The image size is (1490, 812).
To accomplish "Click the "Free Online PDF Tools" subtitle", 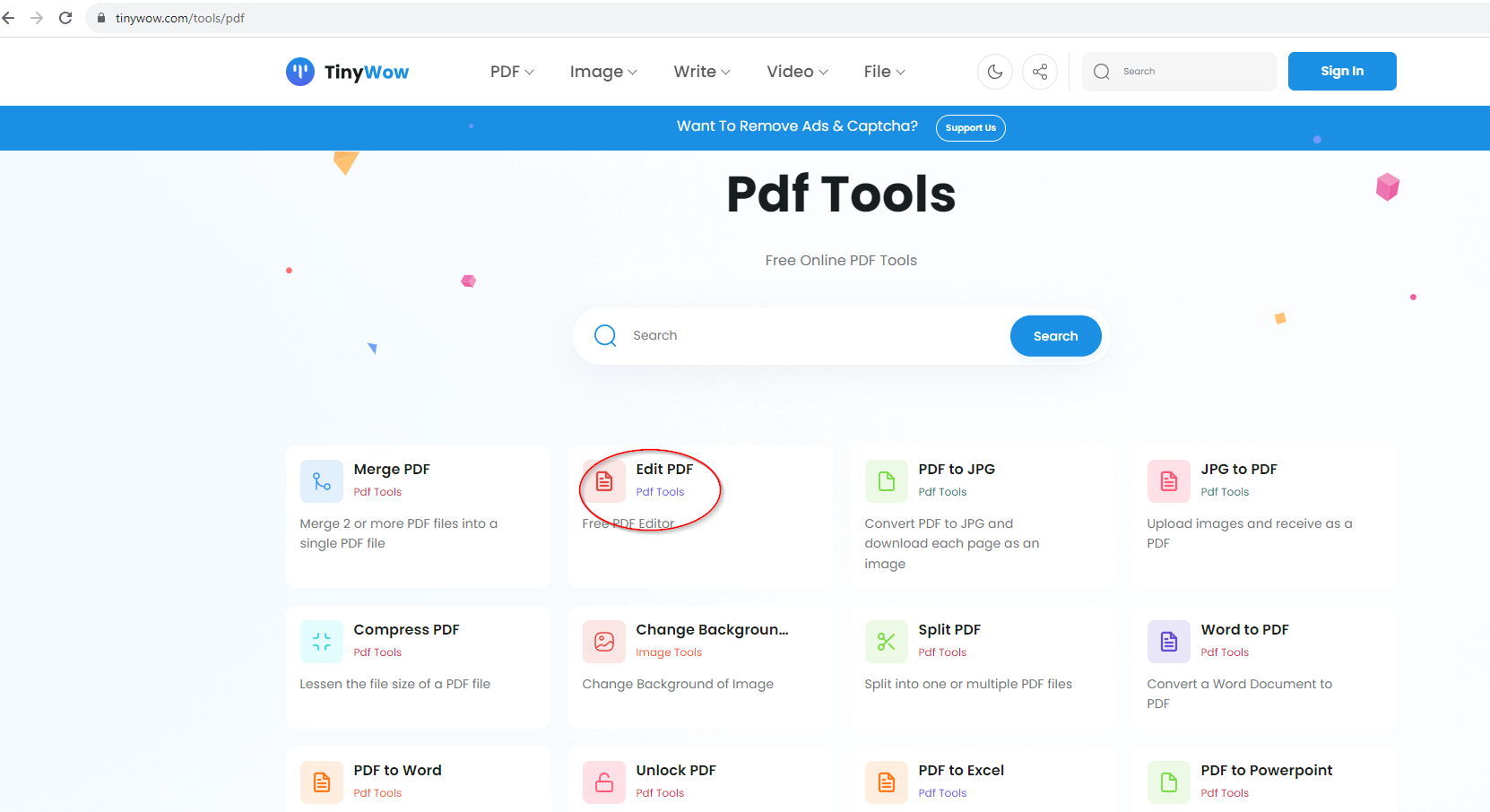I will pyautogui.click(x=841, y=261).
